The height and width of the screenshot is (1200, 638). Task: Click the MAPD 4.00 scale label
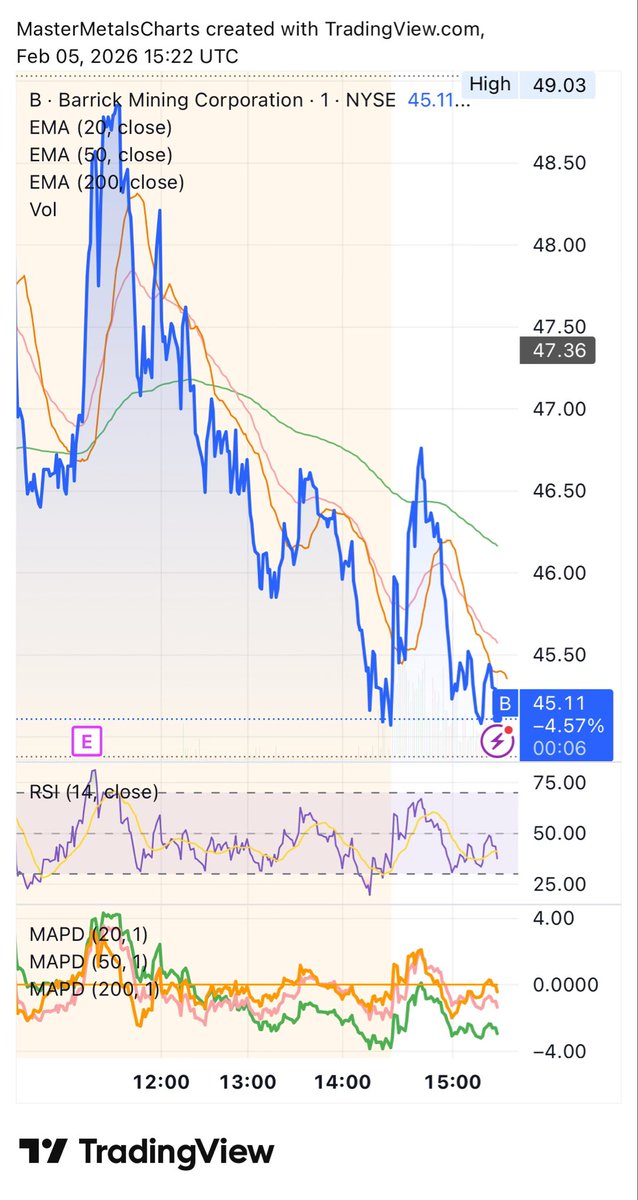554,917
